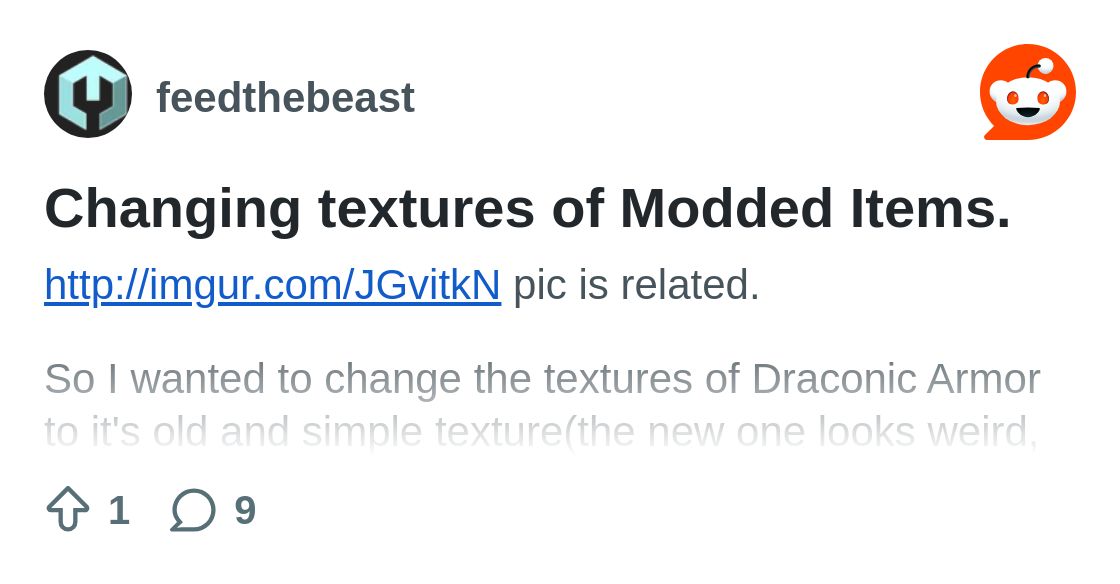Open the feedthebeast subreddit name link
1120x584 pixels.
[286, 97]
